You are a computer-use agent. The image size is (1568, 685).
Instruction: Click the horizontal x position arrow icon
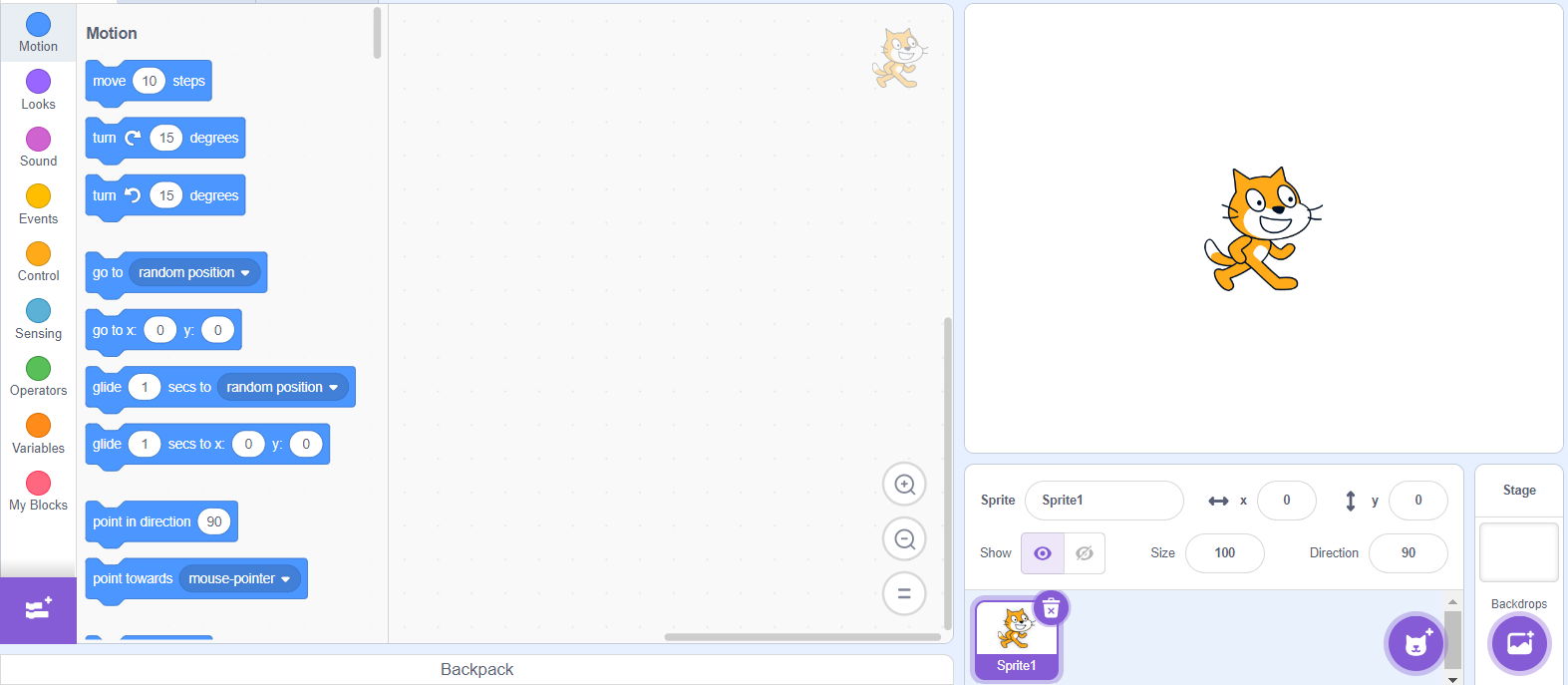[x=1218, y=501]
